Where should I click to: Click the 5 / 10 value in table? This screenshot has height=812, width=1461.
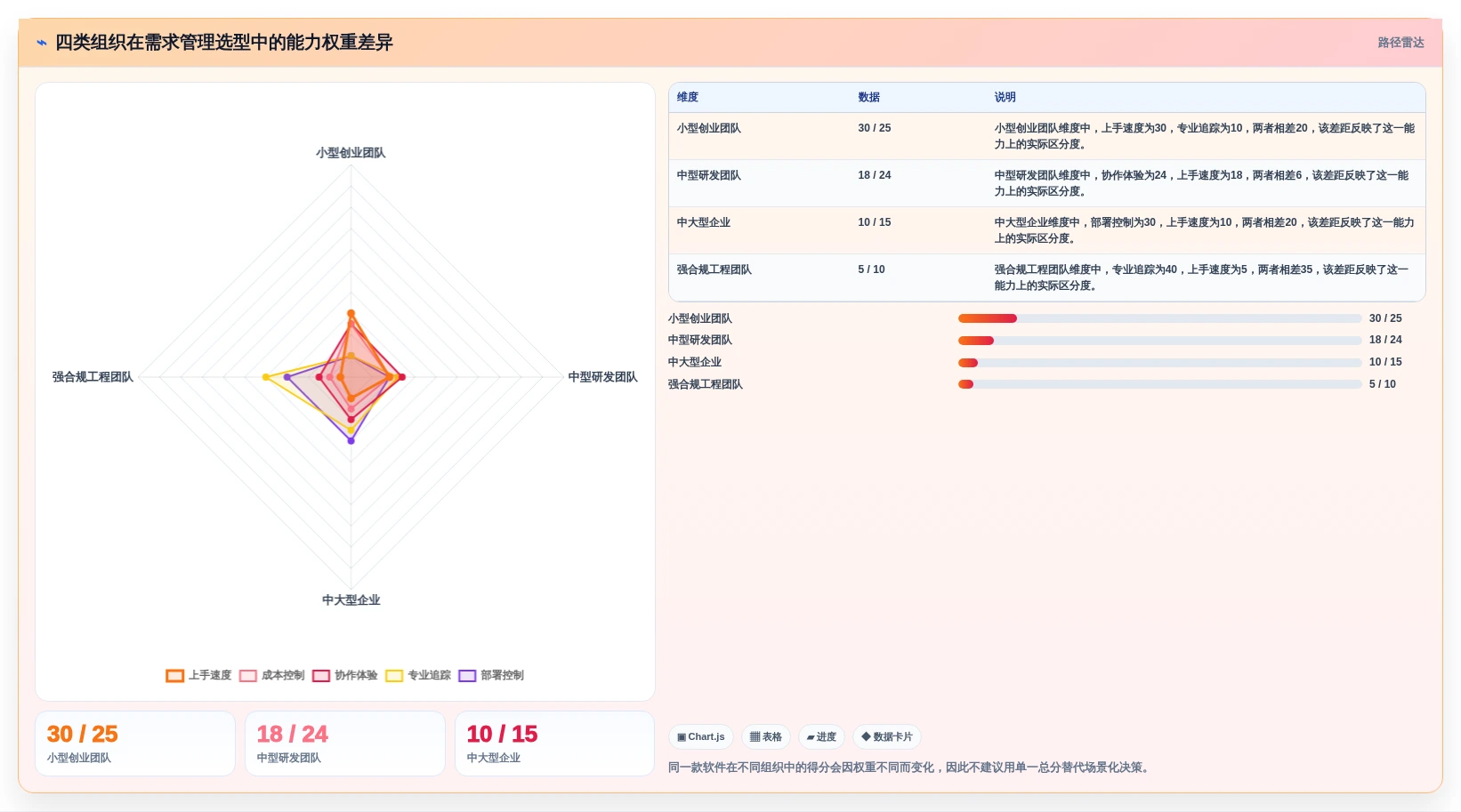(872, 269)
